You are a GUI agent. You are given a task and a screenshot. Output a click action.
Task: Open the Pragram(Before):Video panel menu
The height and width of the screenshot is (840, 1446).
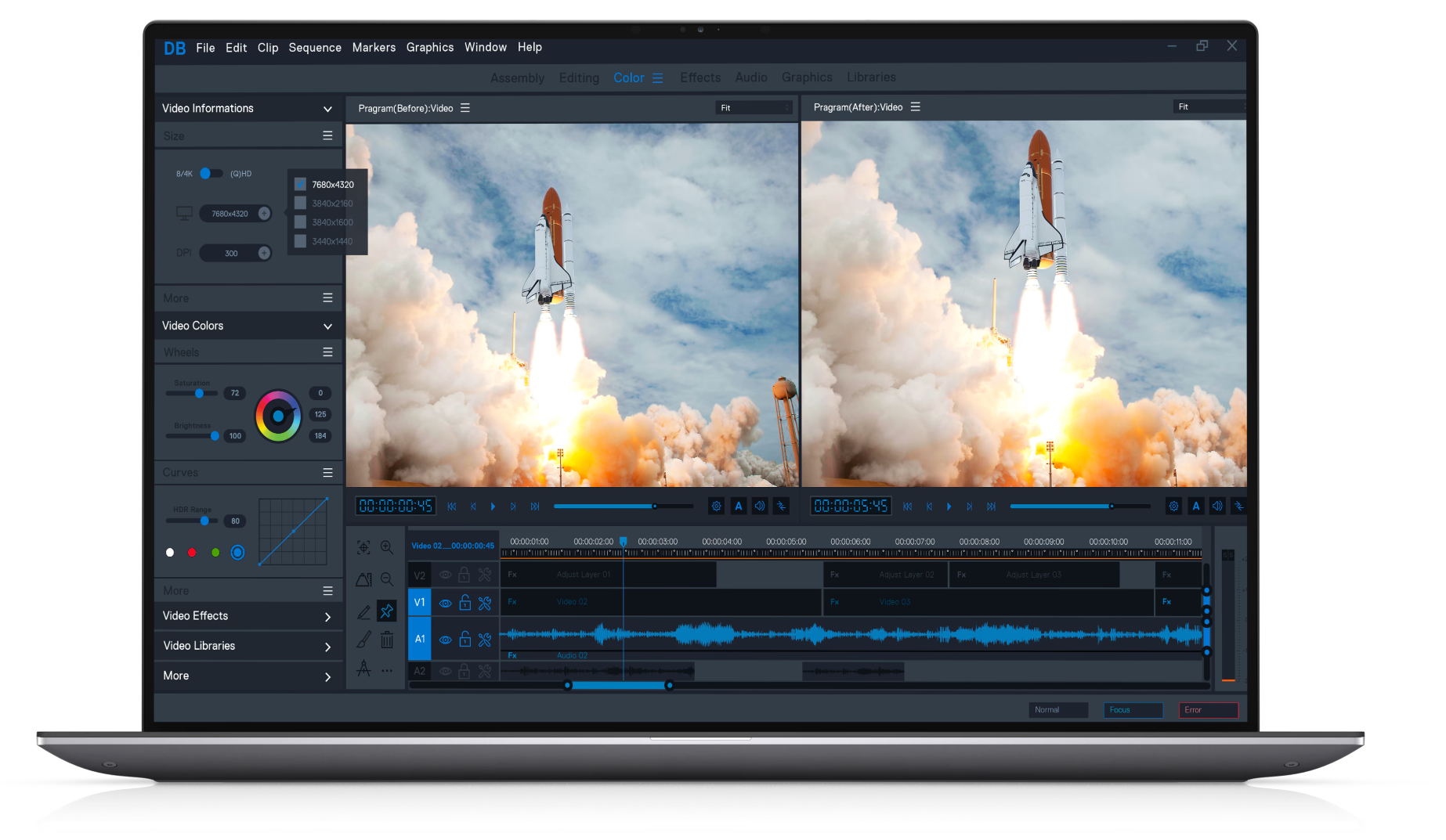465,108
